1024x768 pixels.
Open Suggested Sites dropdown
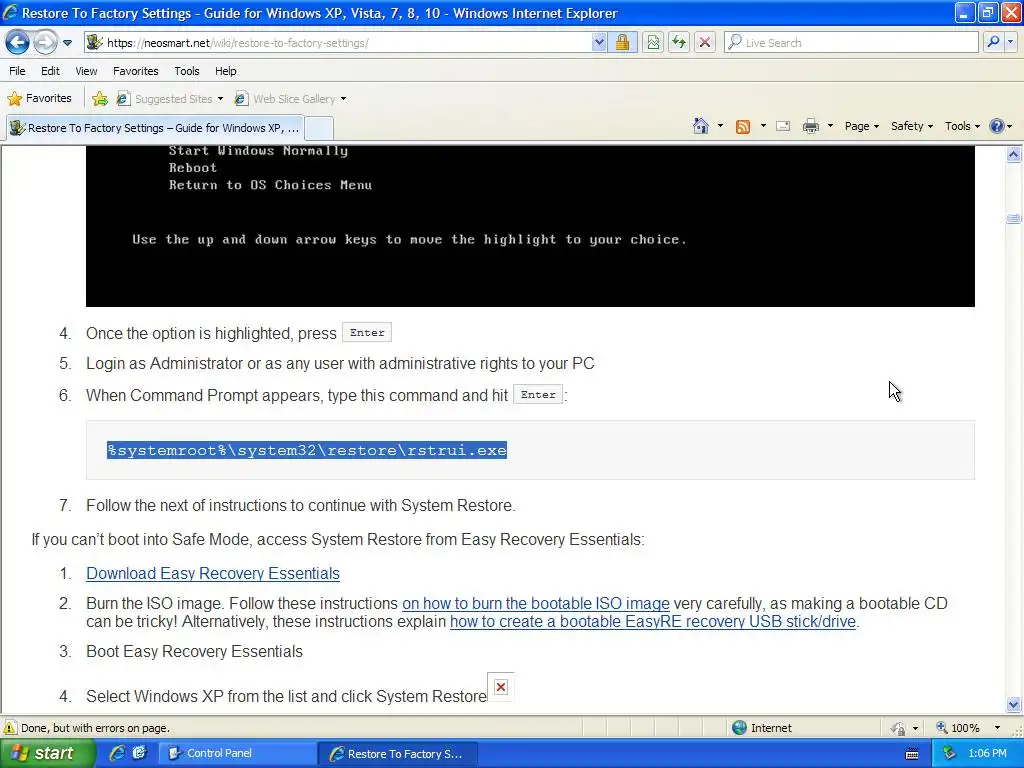[170, 99]
